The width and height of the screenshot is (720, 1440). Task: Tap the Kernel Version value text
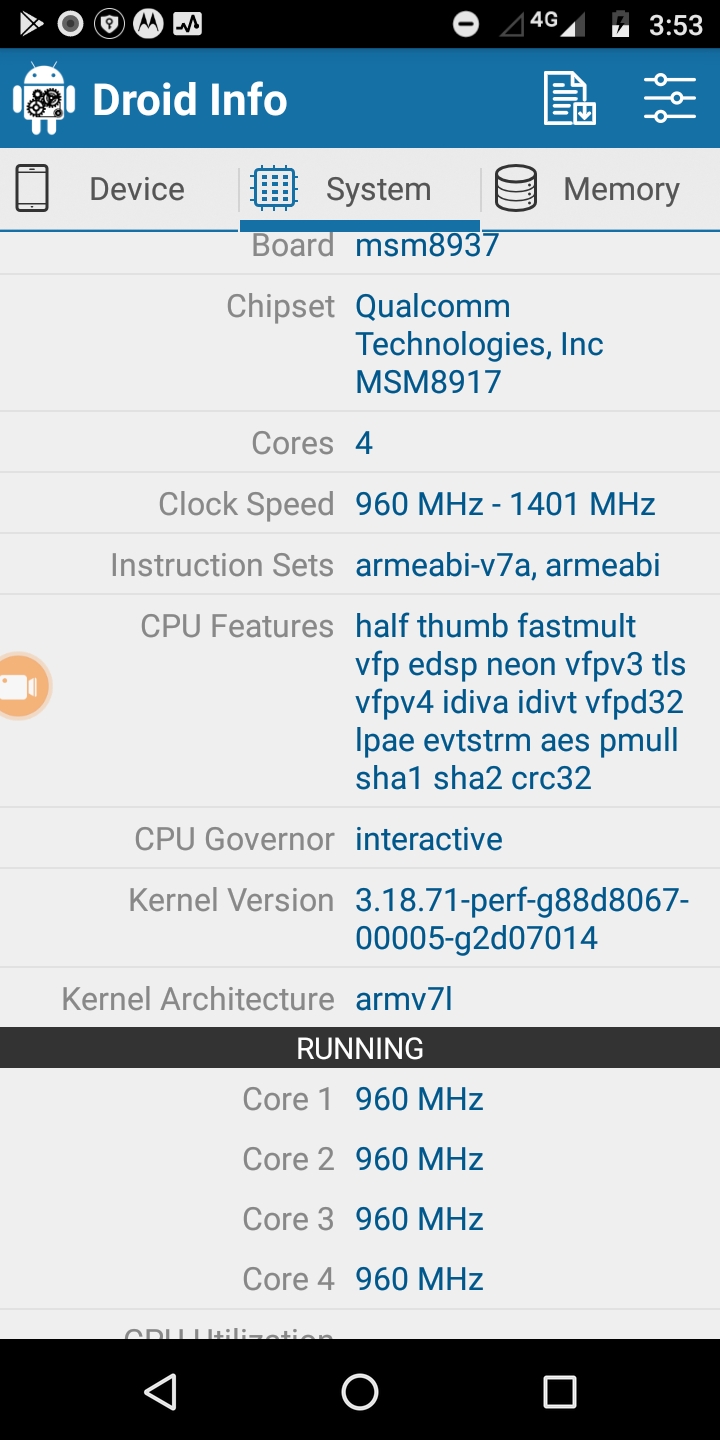tap(520, 917)
